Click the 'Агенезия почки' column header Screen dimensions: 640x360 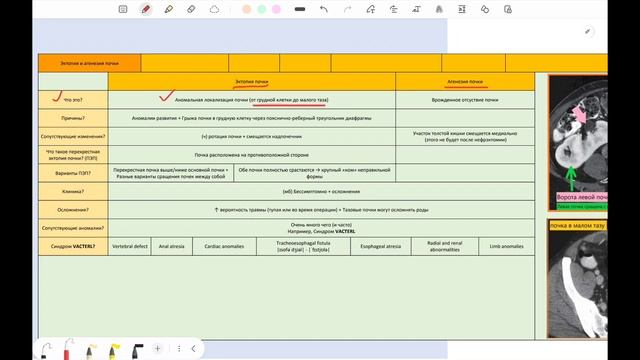(x=465, y=82)
